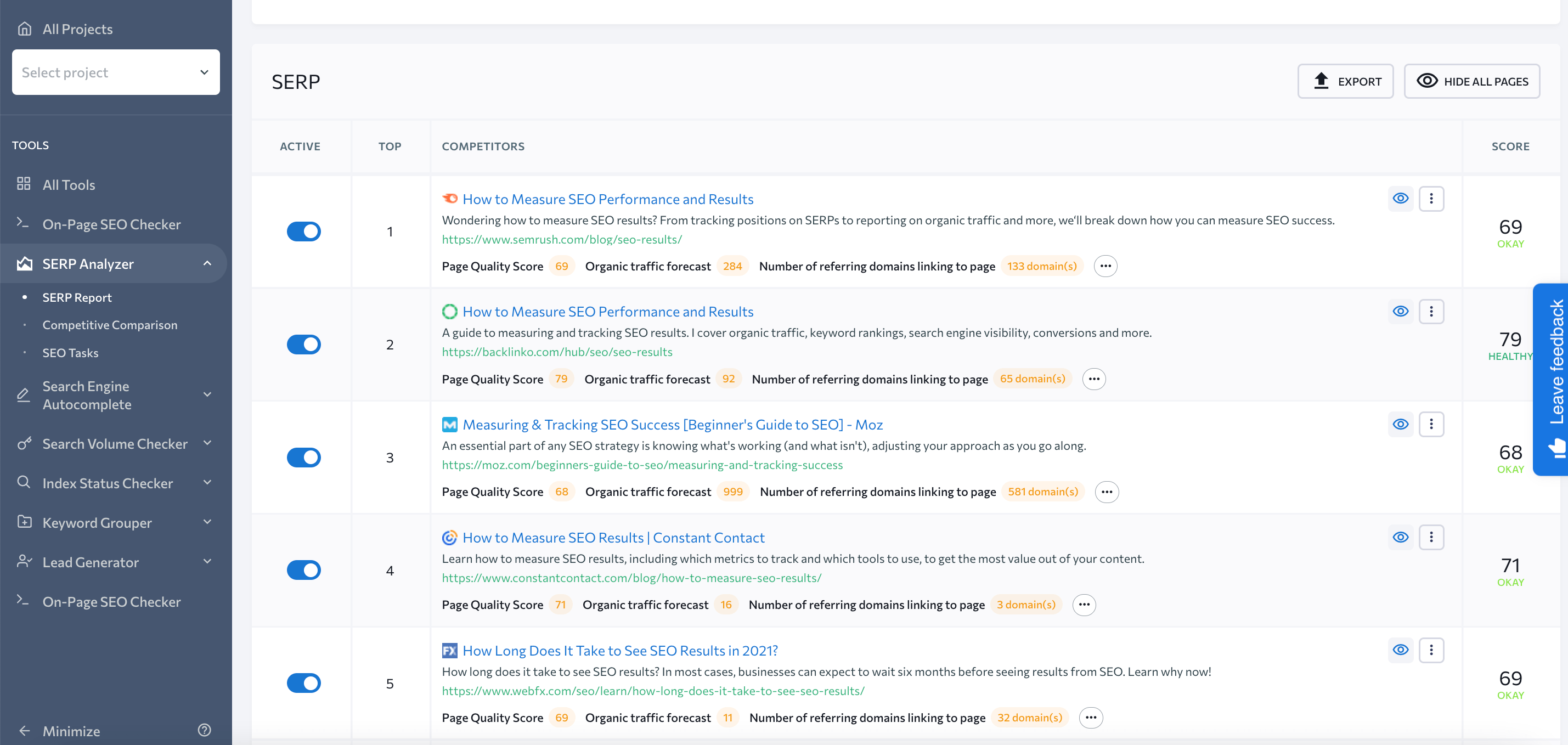Toggle active switch for result 4

point(304,569)
